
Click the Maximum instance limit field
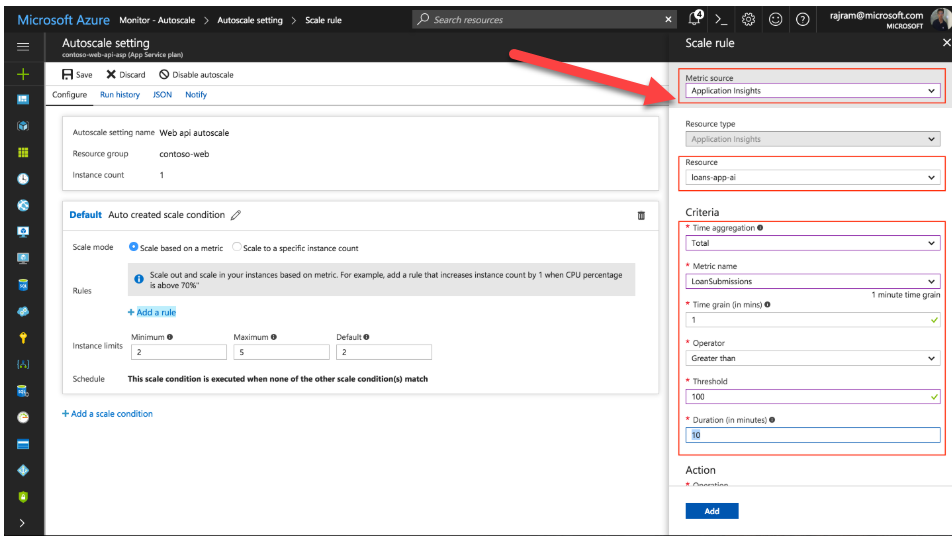pos(281,352)
